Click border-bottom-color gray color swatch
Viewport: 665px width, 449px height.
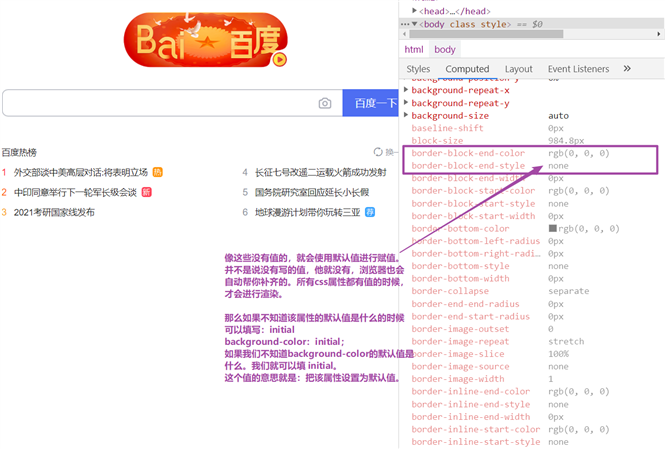click(552, 228)
